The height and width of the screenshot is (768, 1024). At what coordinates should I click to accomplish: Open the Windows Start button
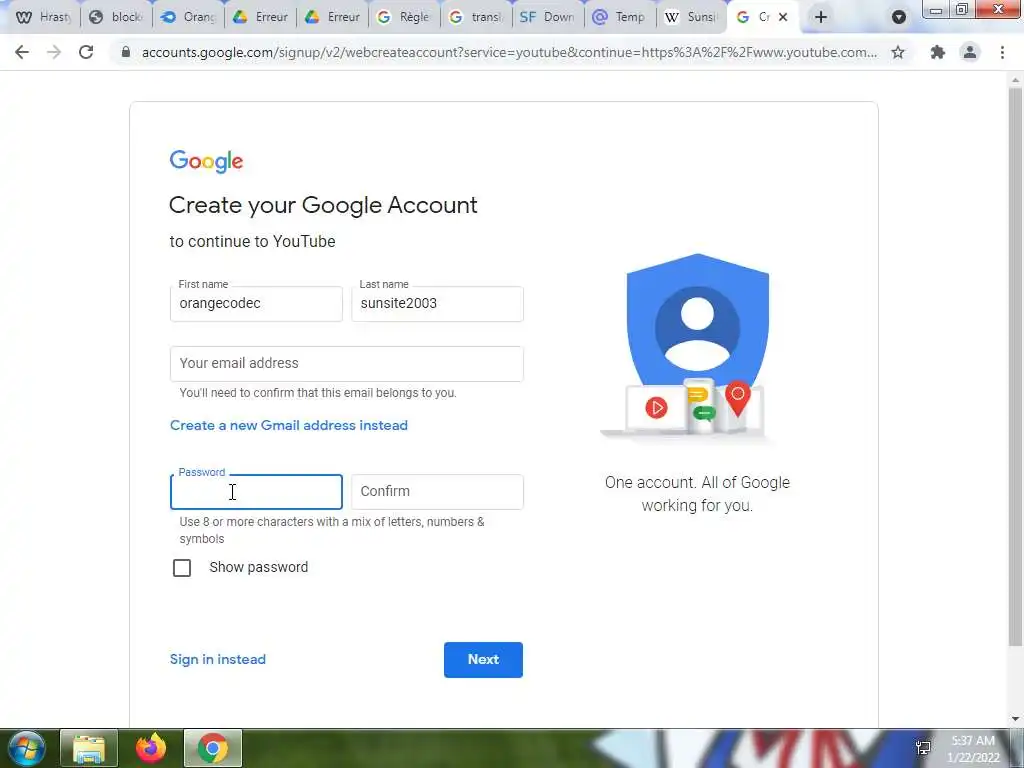click(26, 748)
